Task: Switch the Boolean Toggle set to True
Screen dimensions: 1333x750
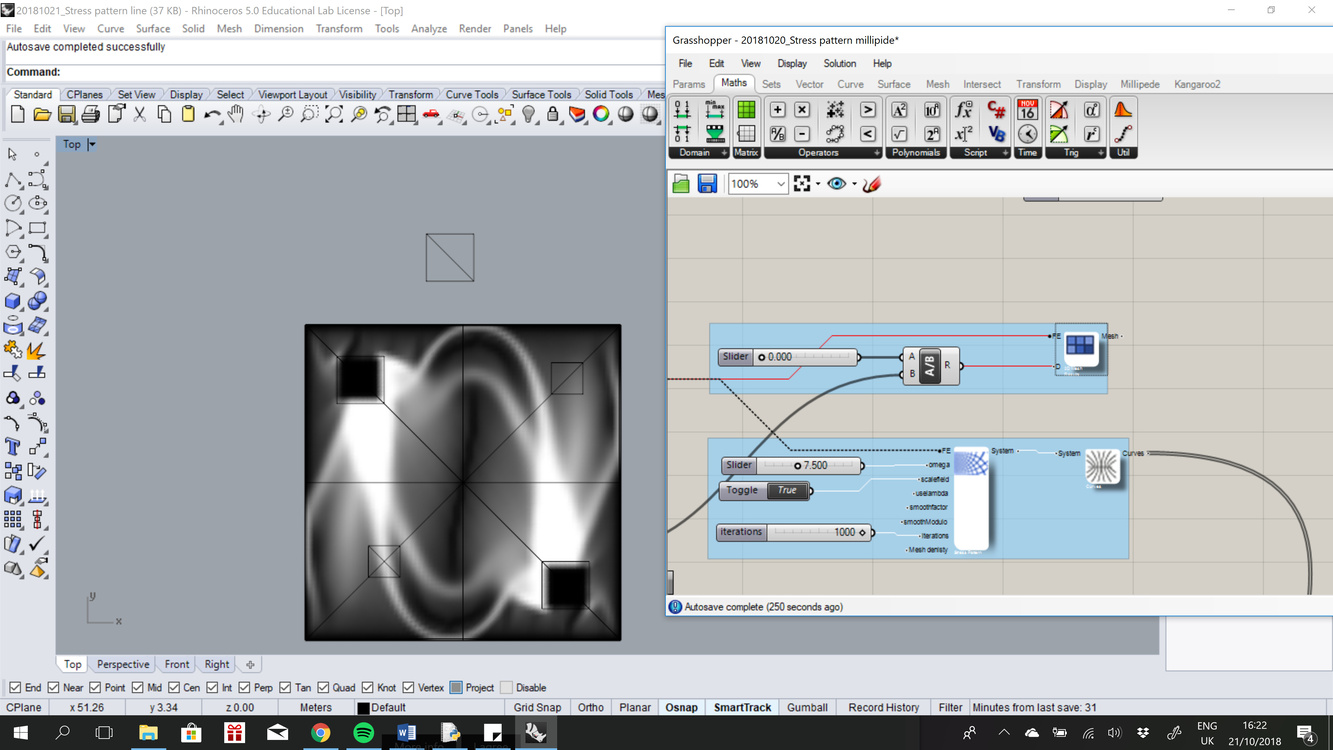Action: [x=787, y=491]
